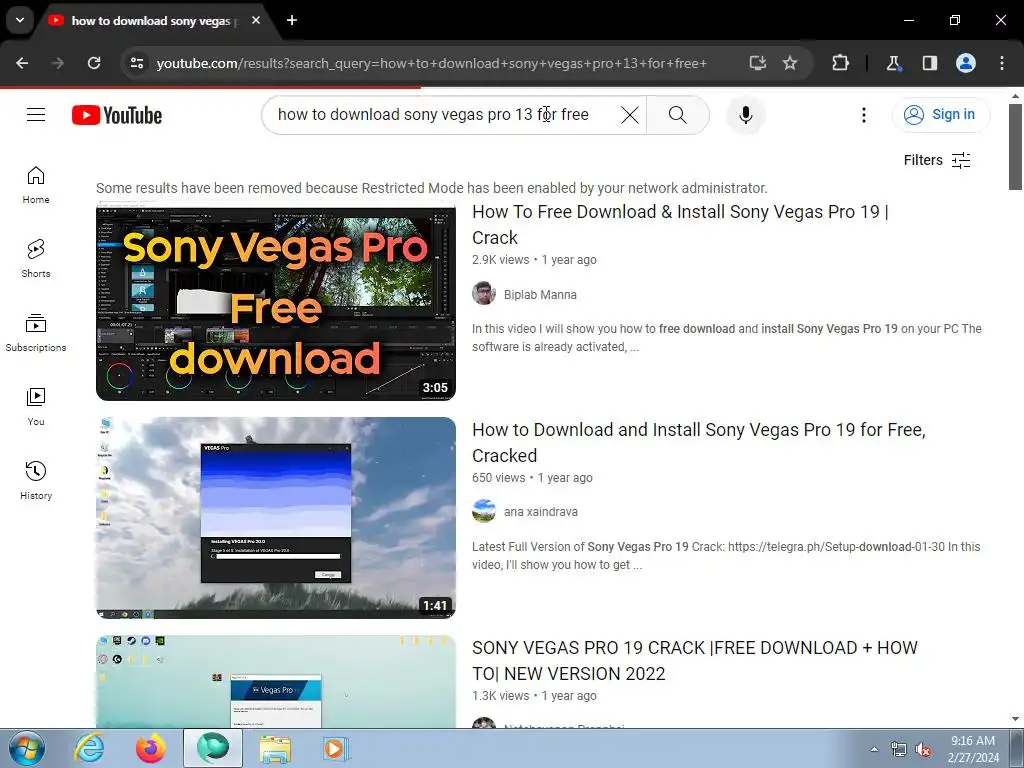Start voice search with the microphone
1024x768 pixels.
point(746,115)
